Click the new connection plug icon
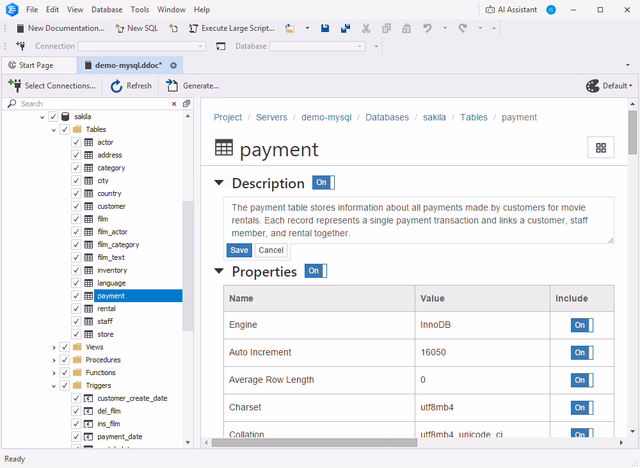Screen dimensions: 640x468 [x=20, y=46]
